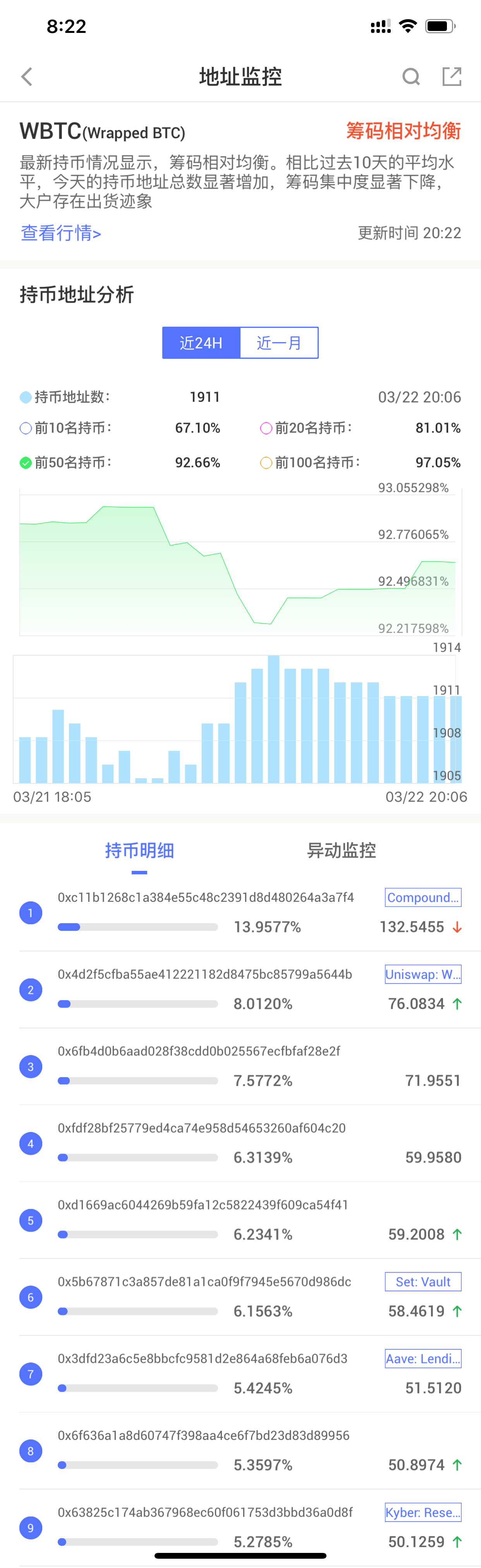Tap the 59.9580 balance value
The height and width of the screenshot is (1568, 481).
tap(433, 1157)
